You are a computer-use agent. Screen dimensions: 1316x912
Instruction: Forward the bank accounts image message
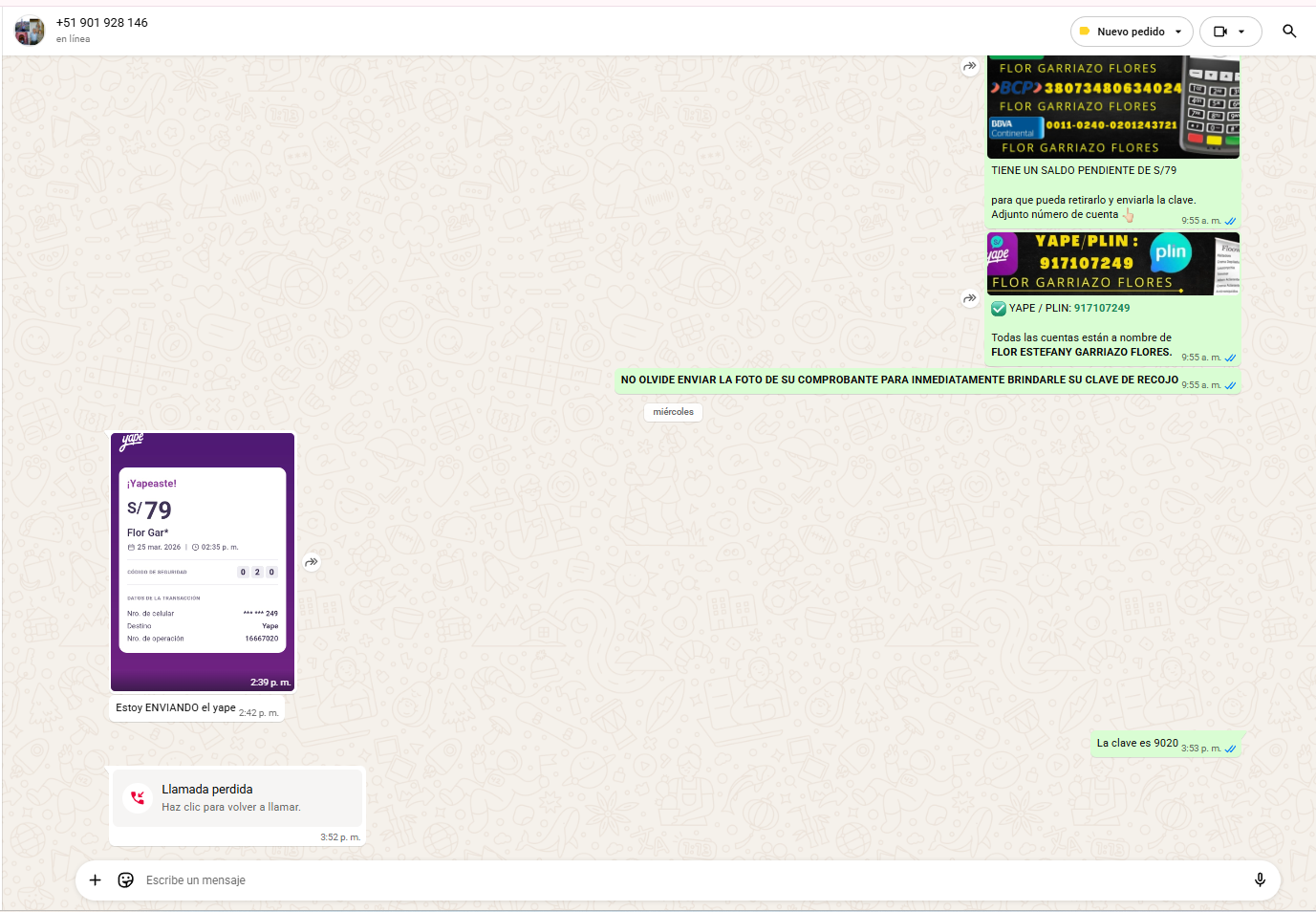969,66
